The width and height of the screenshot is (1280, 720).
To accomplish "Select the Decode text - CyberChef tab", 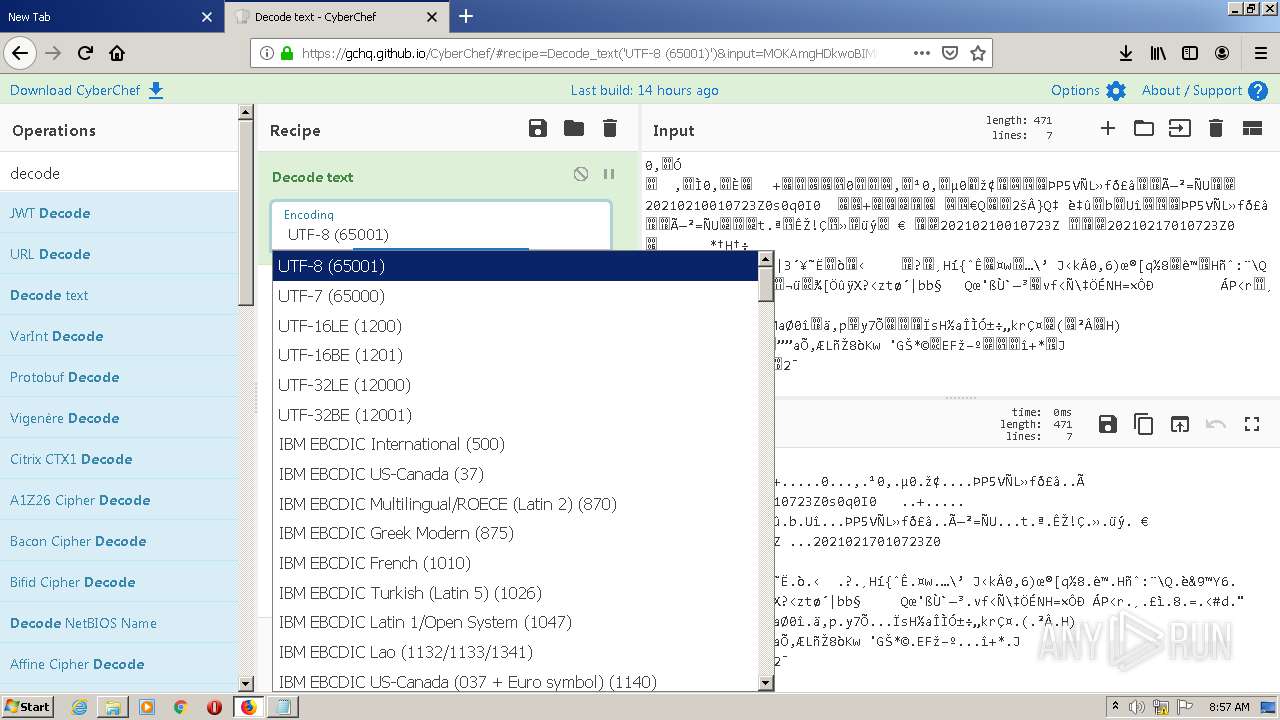I will point(338,17).
